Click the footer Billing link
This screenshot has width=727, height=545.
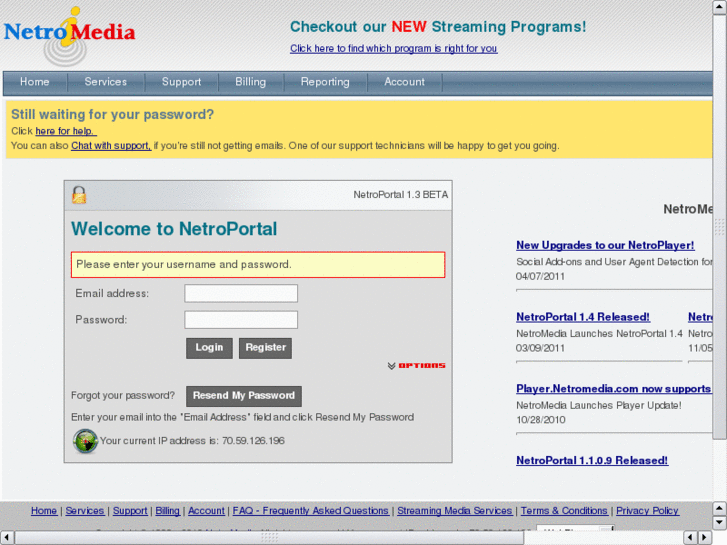point(167,511)
